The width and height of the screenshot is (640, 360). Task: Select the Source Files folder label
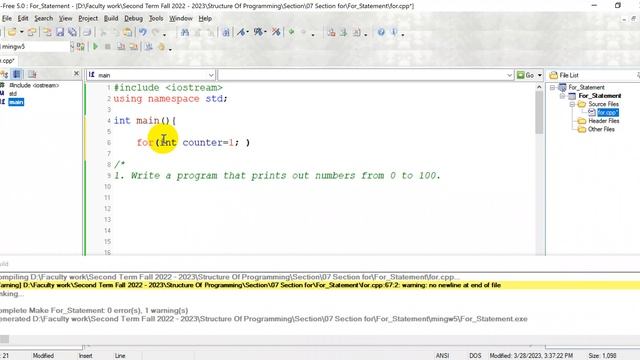pos(604,104)
